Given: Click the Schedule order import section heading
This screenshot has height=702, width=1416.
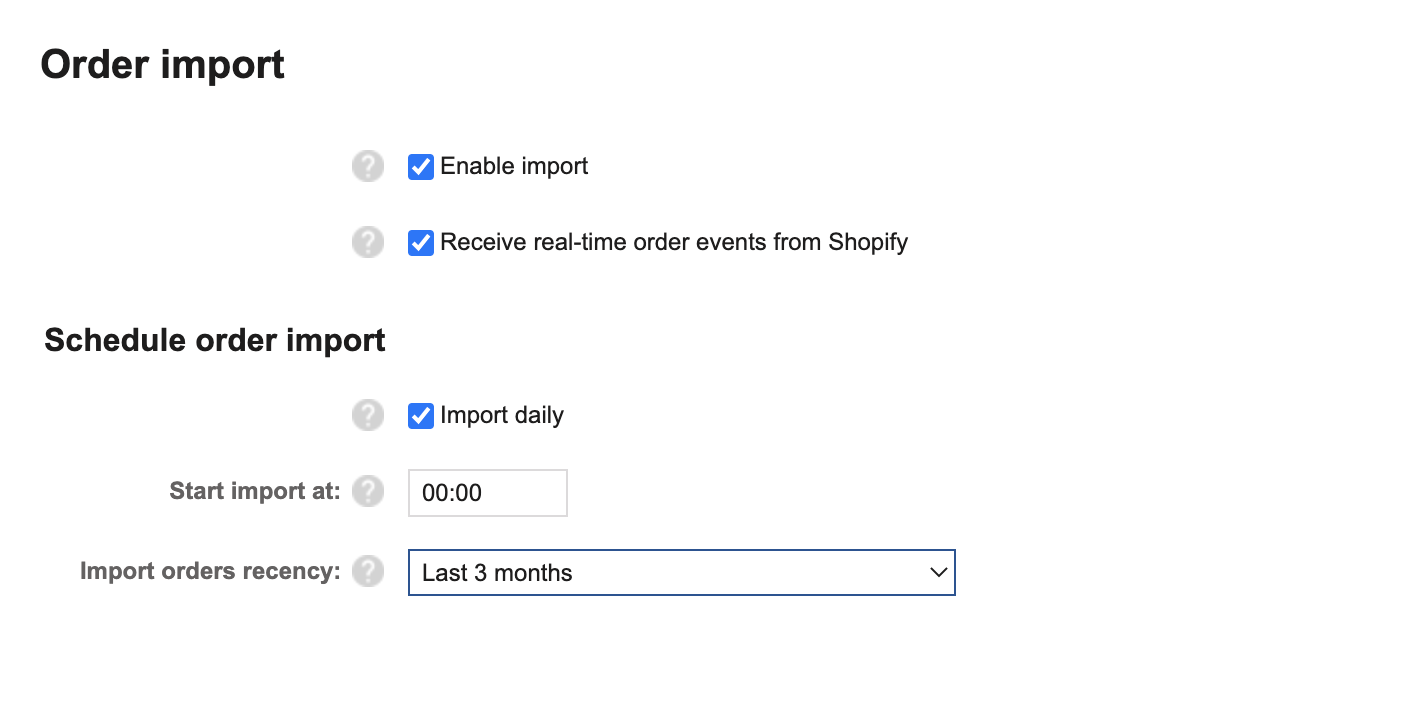Looking at the screenshot, I should (x=215, y=340).
